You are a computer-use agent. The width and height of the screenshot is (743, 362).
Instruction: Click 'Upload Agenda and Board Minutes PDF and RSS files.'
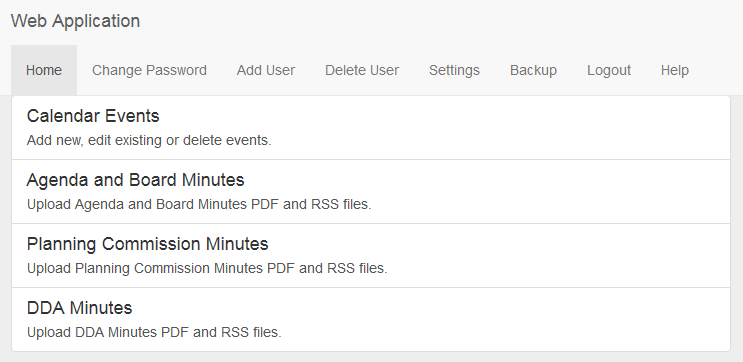tap(199, 205)
